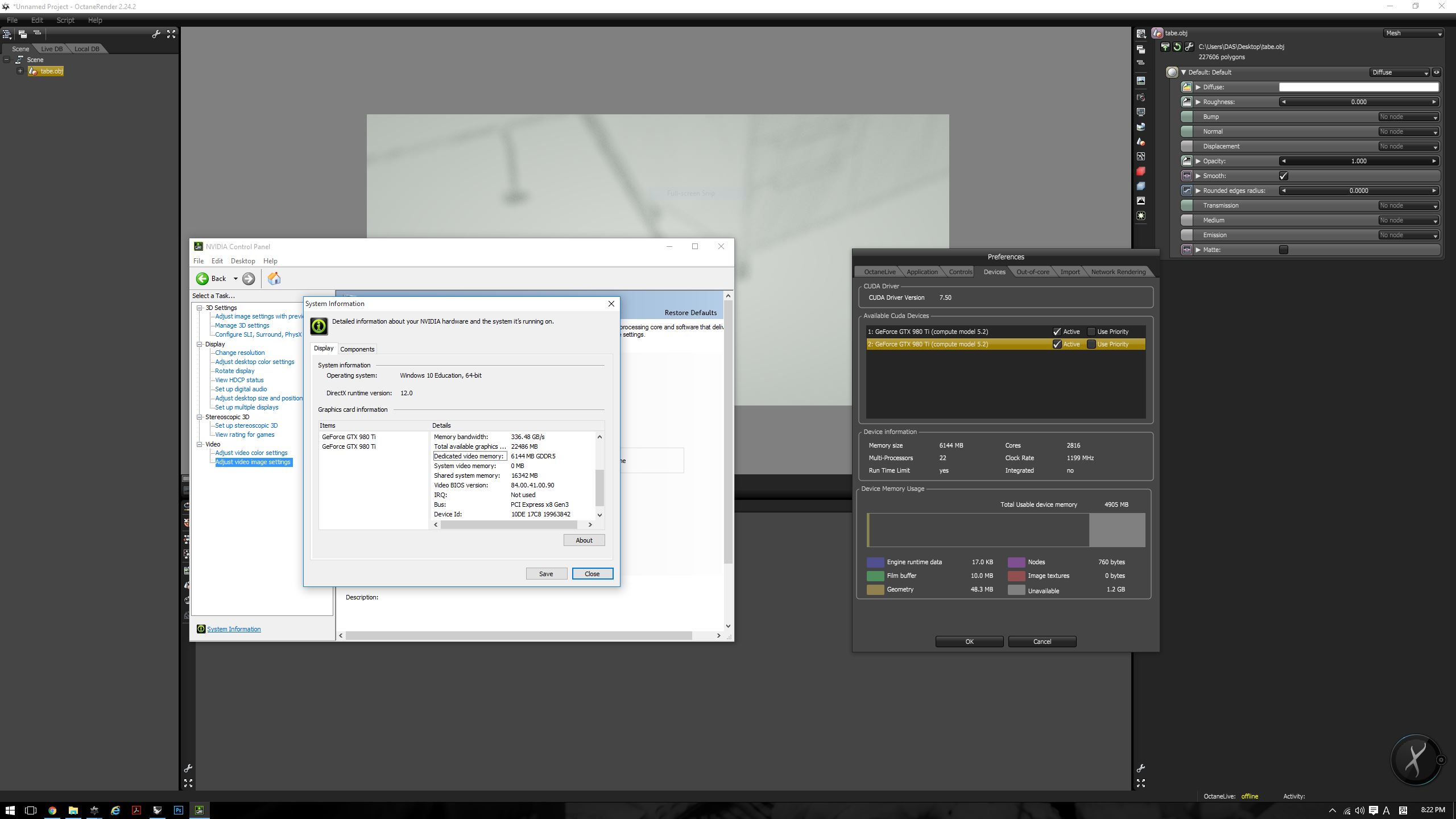Image resolution: width=1456 pixels, height=819 pixels.
Task: Click the camera icon in node inspector sidebar
Action: coord(1140,97)
